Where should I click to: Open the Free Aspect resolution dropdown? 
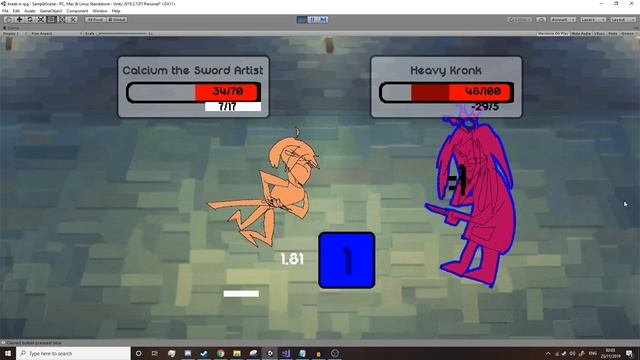tap(56, 33)
